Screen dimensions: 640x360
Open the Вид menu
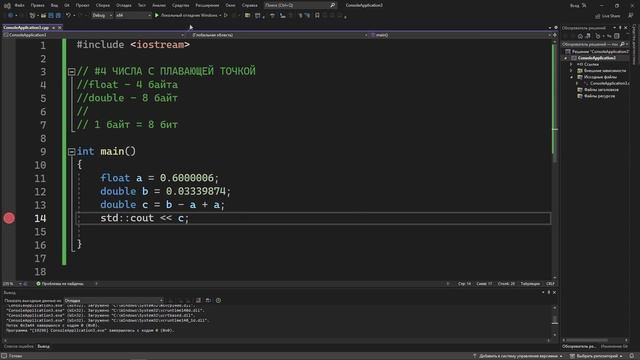click(x=54, y=5)
